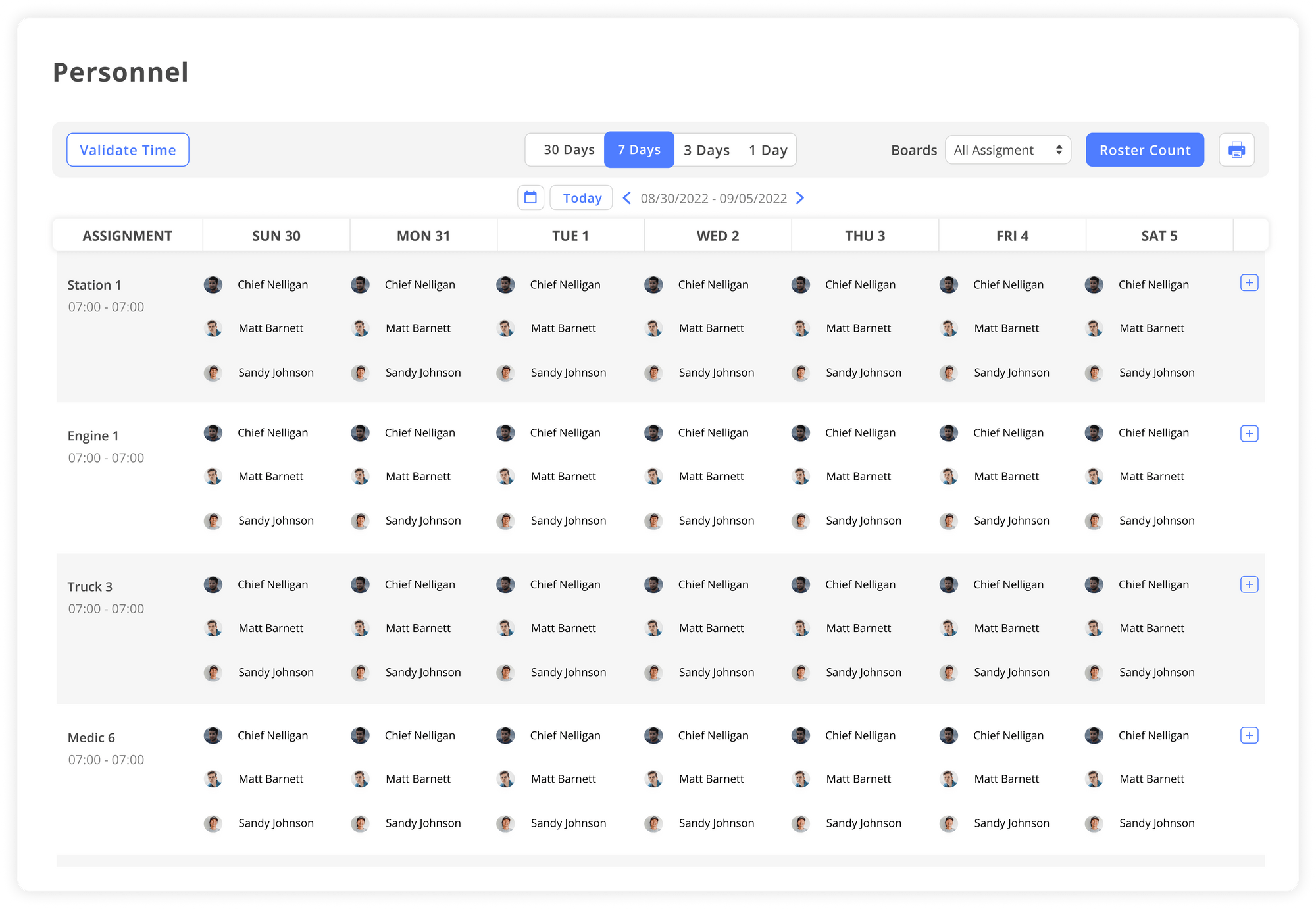Image resolution: width=1316 pixels, height=909 pixels.
Task: Click the add personnel plus icon for Truck 3
Action: pos(1249,584)
